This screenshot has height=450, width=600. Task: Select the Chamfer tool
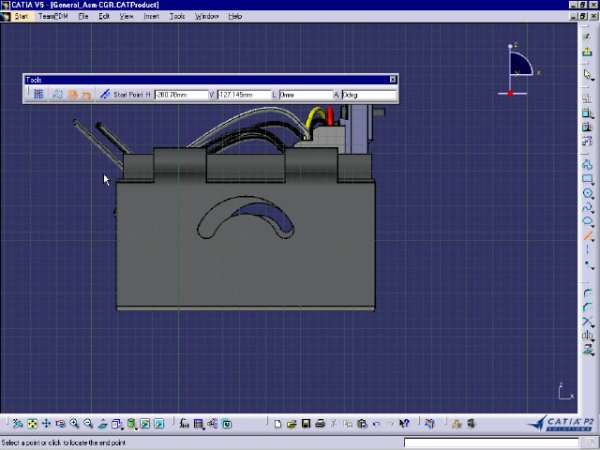click(x=587, y=307)
